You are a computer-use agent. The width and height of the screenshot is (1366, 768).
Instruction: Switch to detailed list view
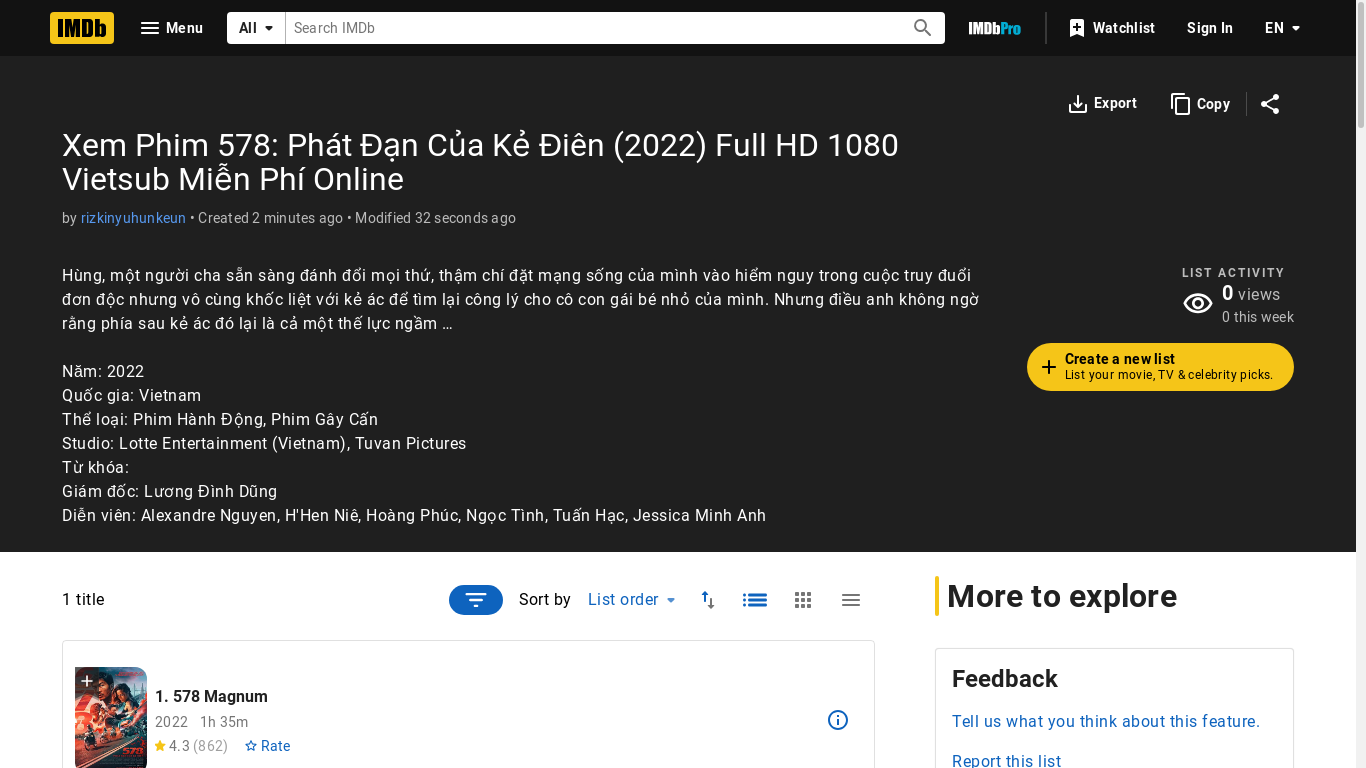tap(755, 600)
